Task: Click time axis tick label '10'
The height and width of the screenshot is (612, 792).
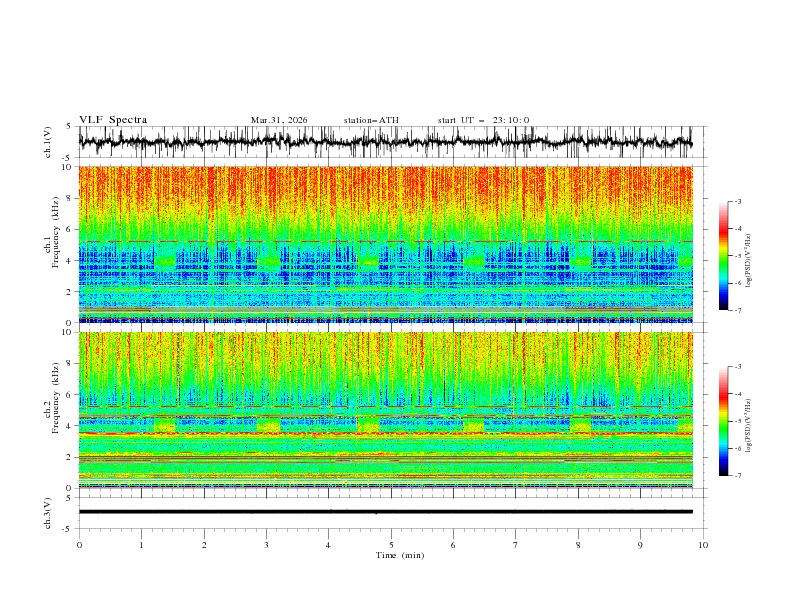Action: (x=703, y=545)
